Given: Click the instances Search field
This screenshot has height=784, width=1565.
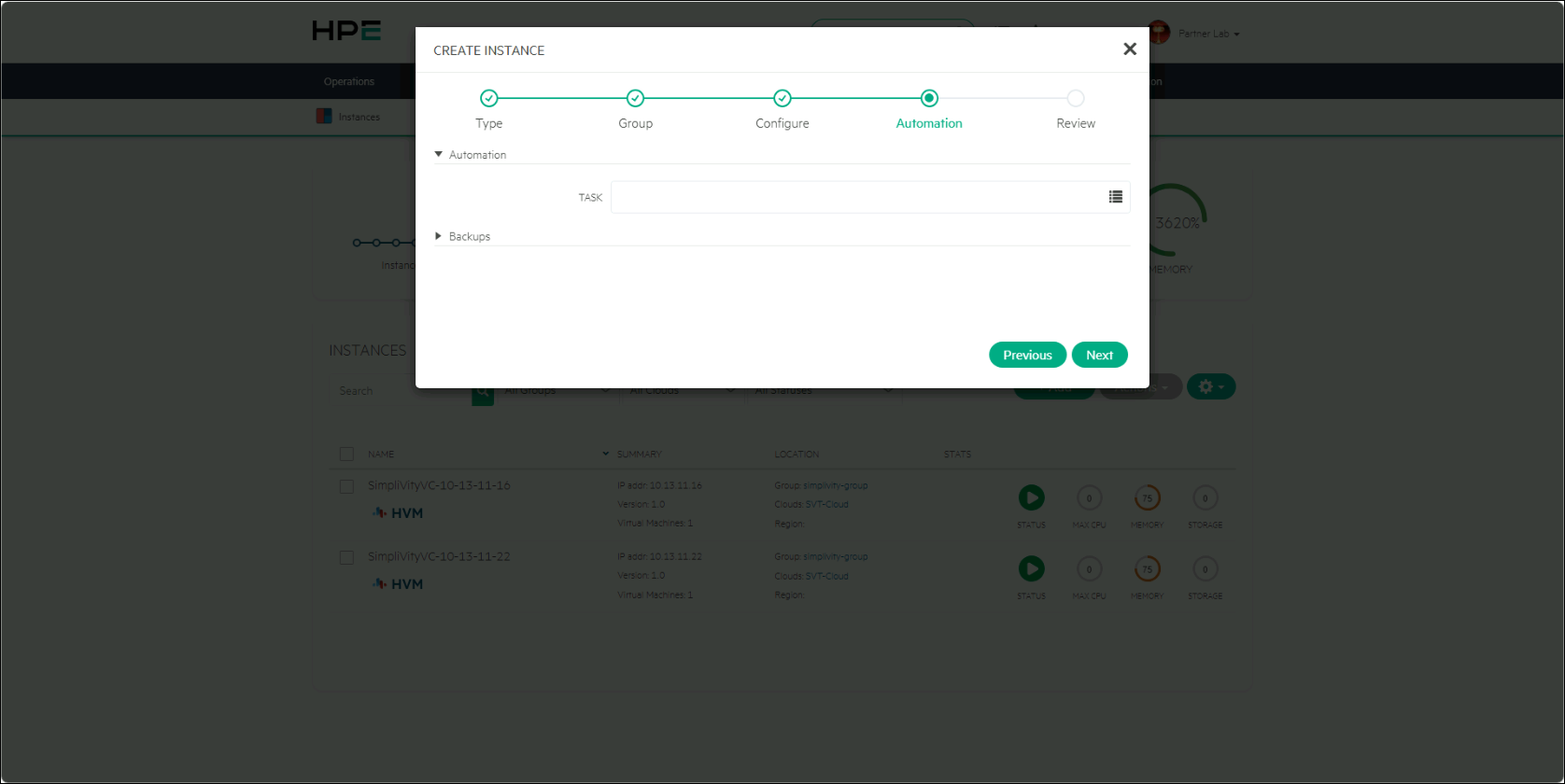Looking at the screenshot, I should click(402, 391).
